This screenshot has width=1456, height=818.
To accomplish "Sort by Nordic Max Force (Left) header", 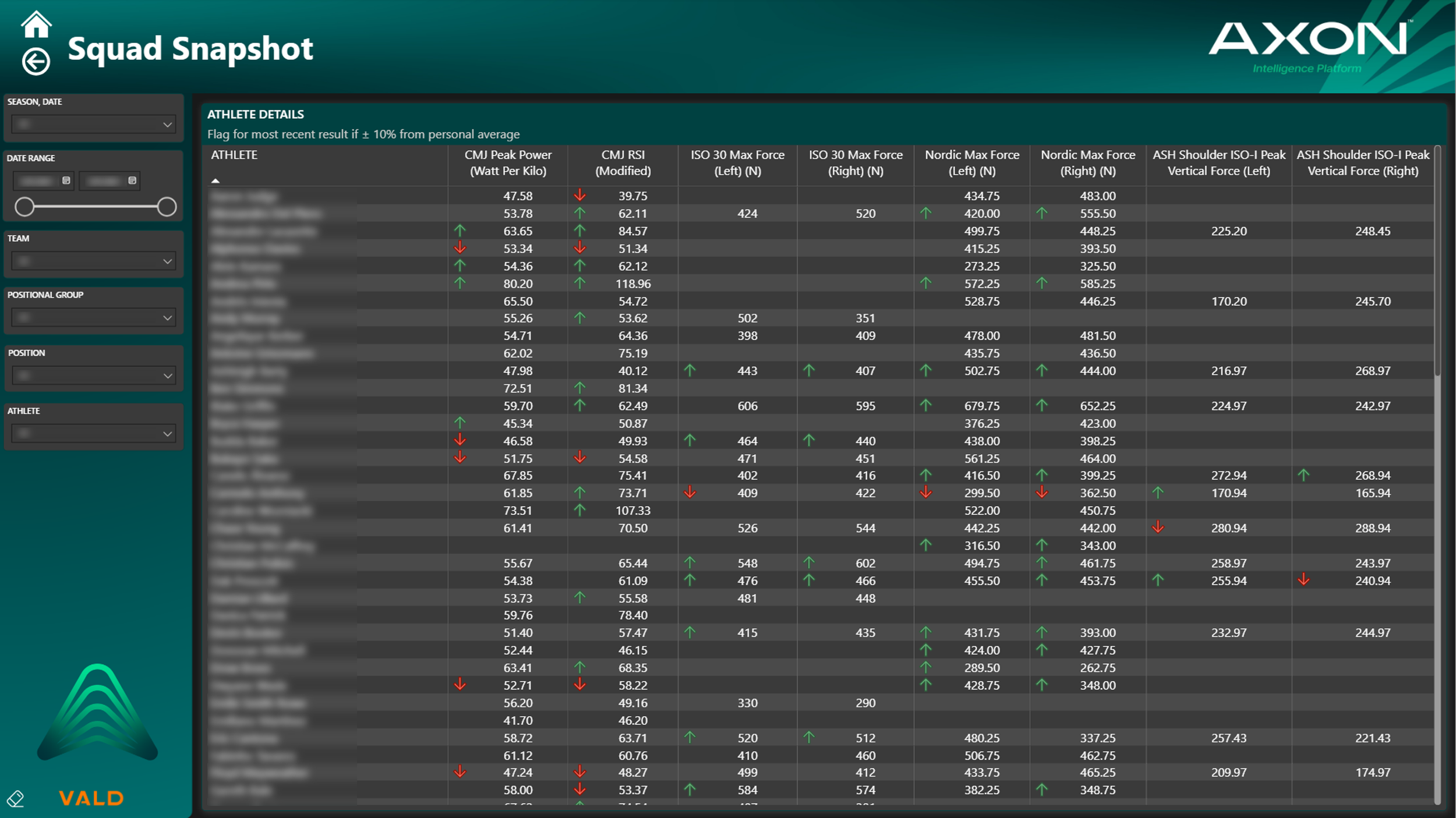I will (x=971, y=163).
